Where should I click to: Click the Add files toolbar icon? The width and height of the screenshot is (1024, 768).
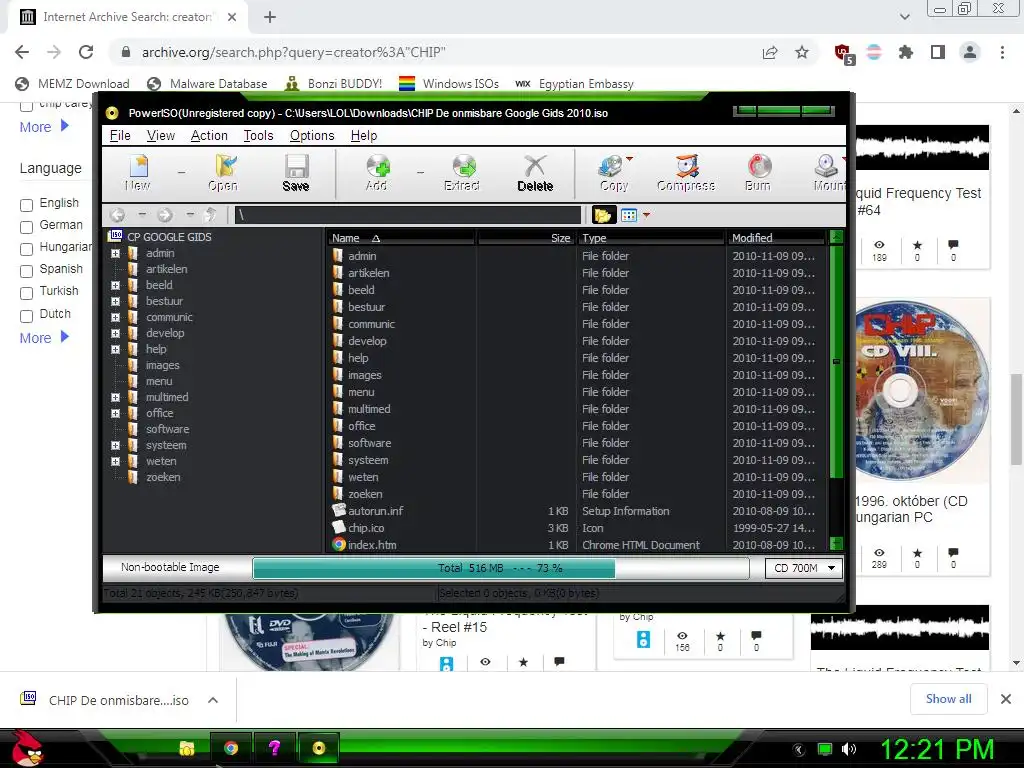[377, 172]
